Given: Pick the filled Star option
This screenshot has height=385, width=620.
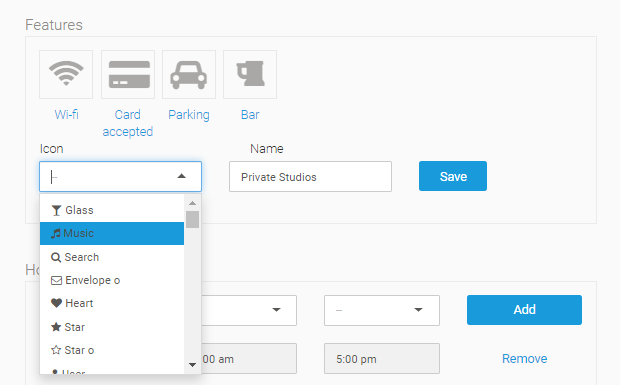Looking at the screenshot, I should click(112, 327).
